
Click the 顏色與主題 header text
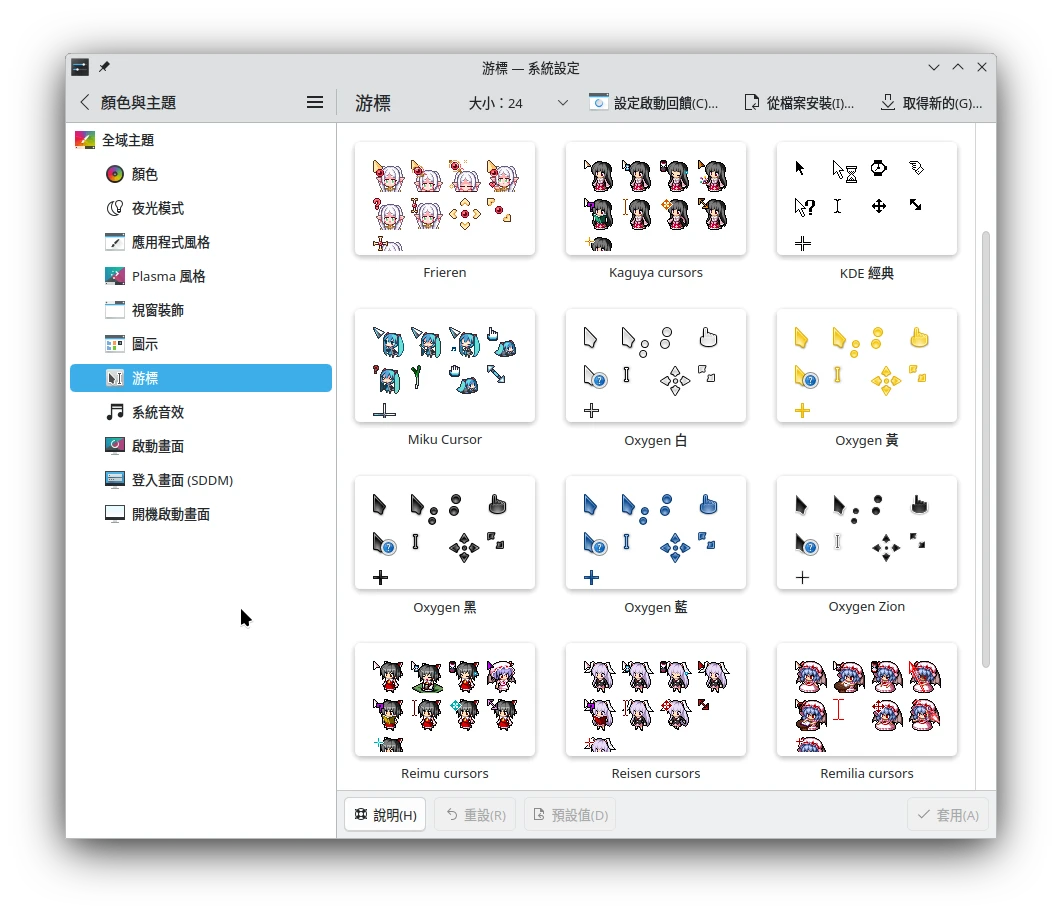click(138, 102)
